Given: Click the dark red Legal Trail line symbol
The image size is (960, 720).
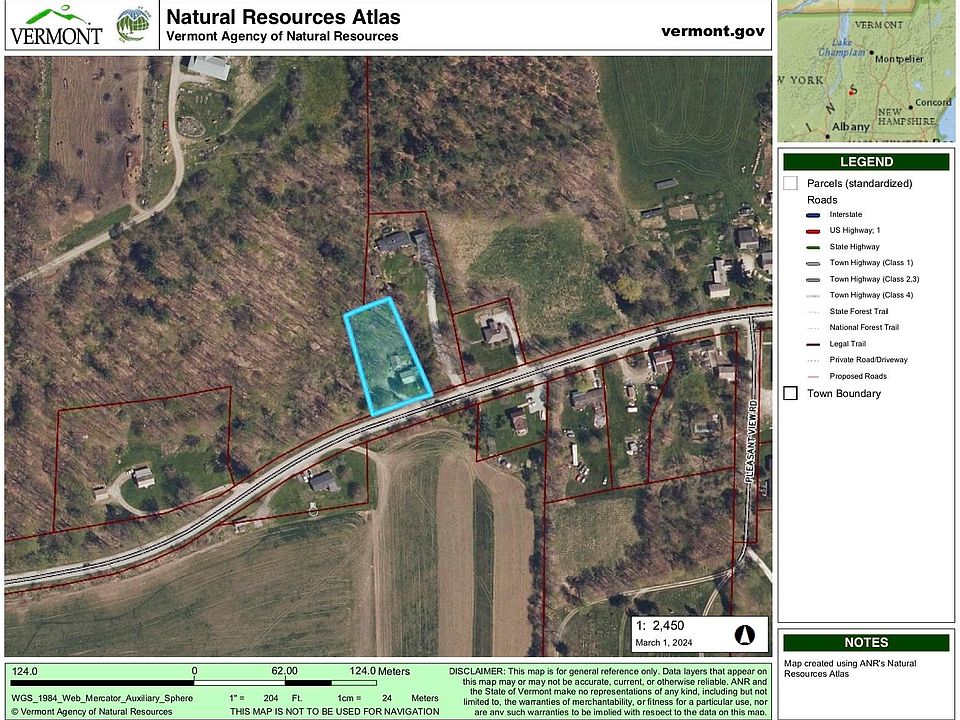Looking at the screenshot, I should click(x=813, y=344).
